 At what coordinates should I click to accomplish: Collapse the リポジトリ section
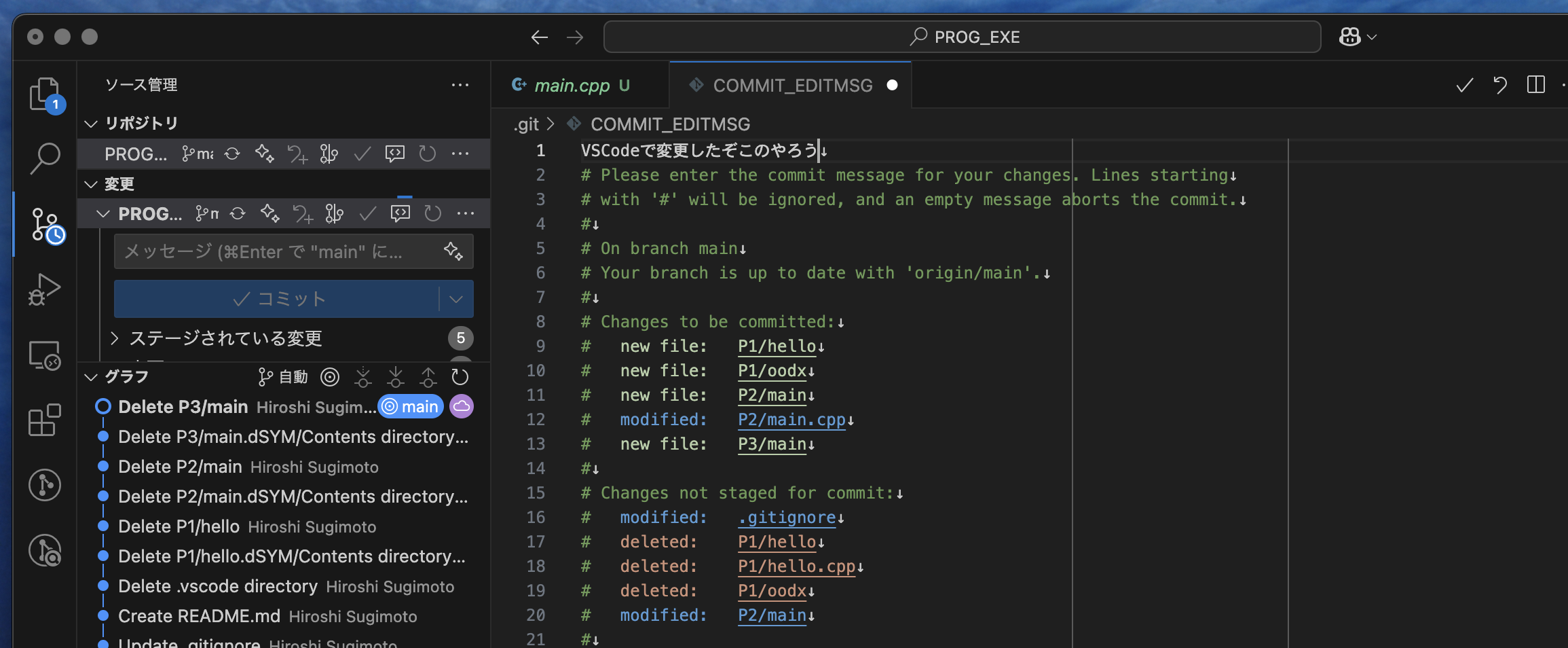[91, 124]
